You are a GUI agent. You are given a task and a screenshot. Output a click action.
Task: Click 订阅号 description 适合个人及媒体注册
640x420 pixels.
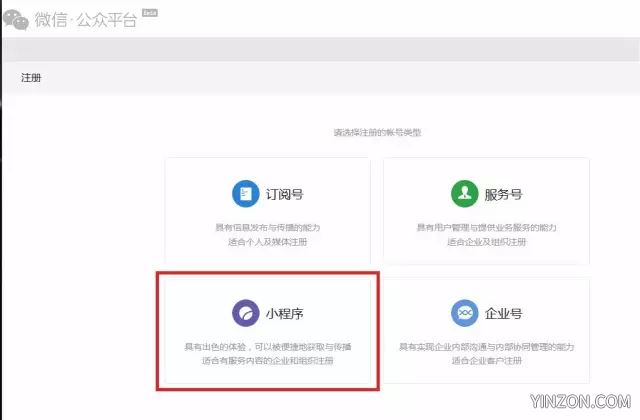(268, 242)
